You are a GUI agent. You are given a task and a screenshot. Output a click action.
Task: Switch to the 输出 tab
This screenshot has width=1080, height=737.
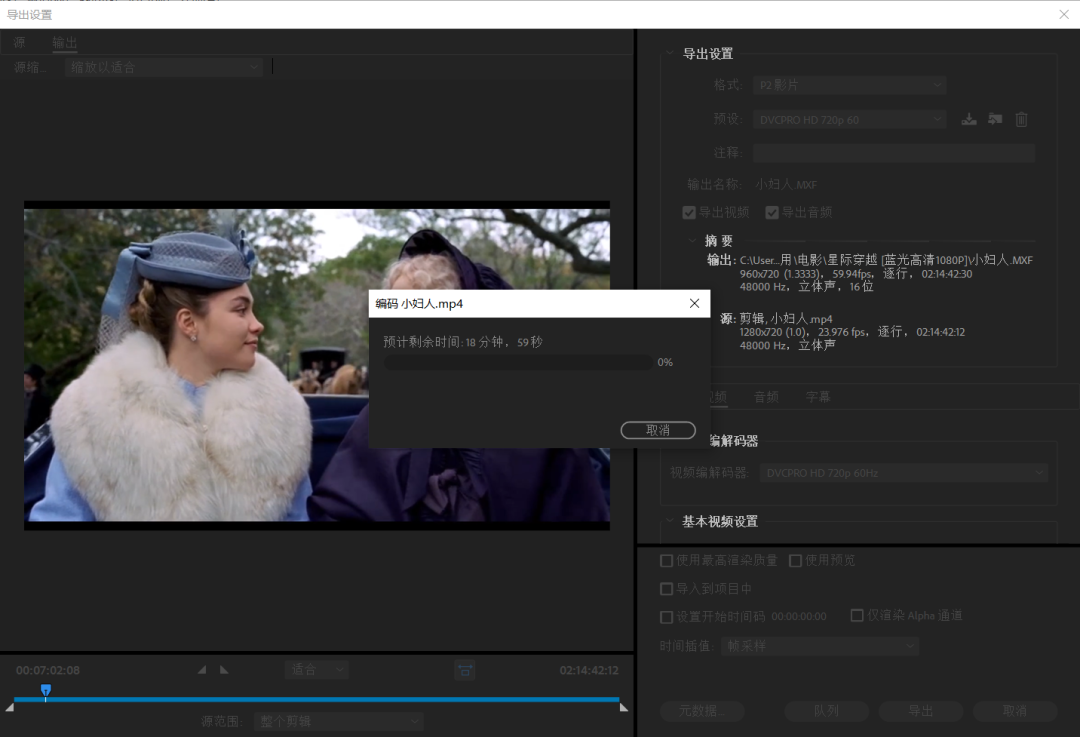pos(65,43)
